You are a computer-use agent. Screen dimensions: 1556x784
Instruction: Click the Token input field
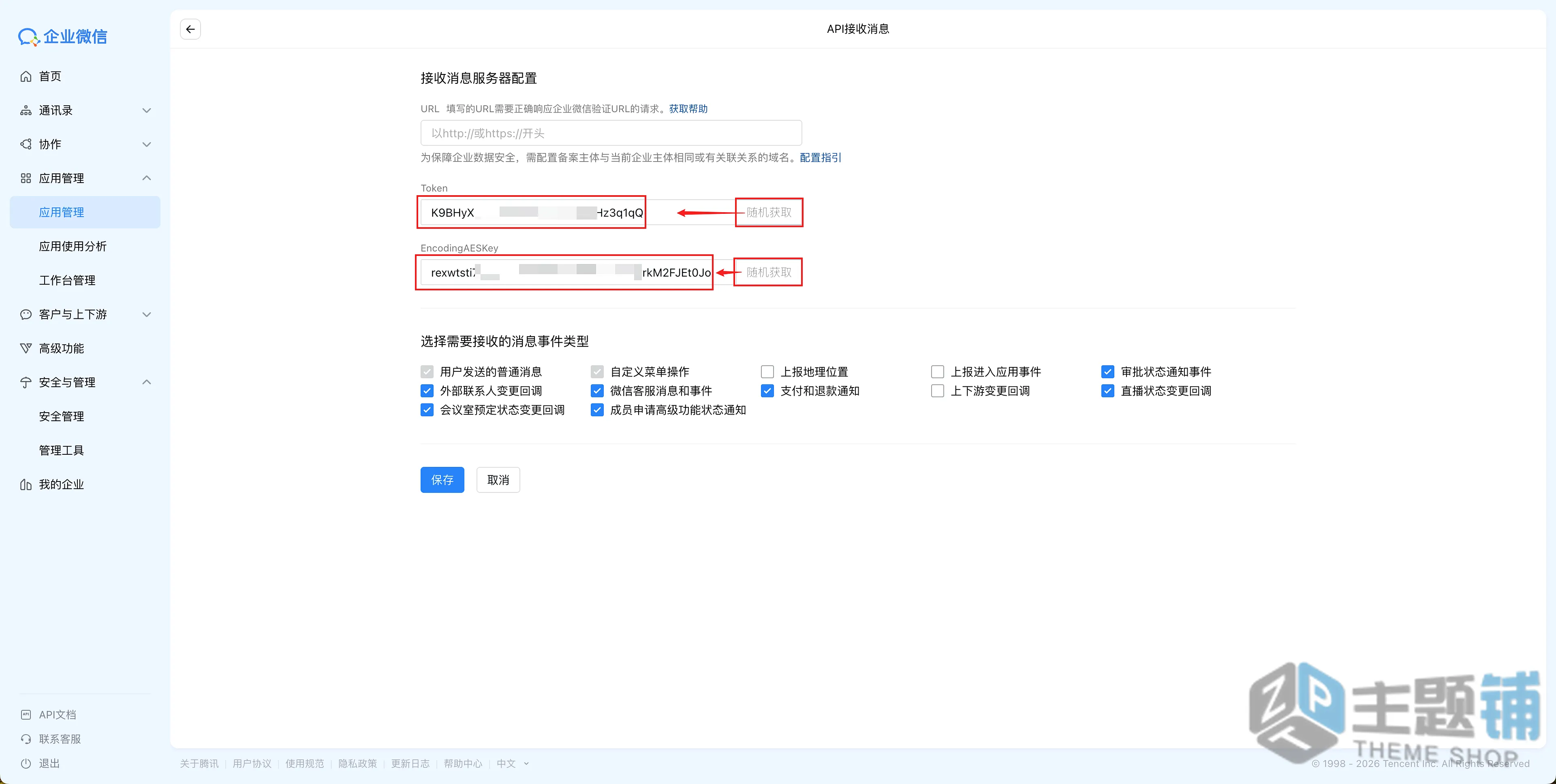point(578,213)
